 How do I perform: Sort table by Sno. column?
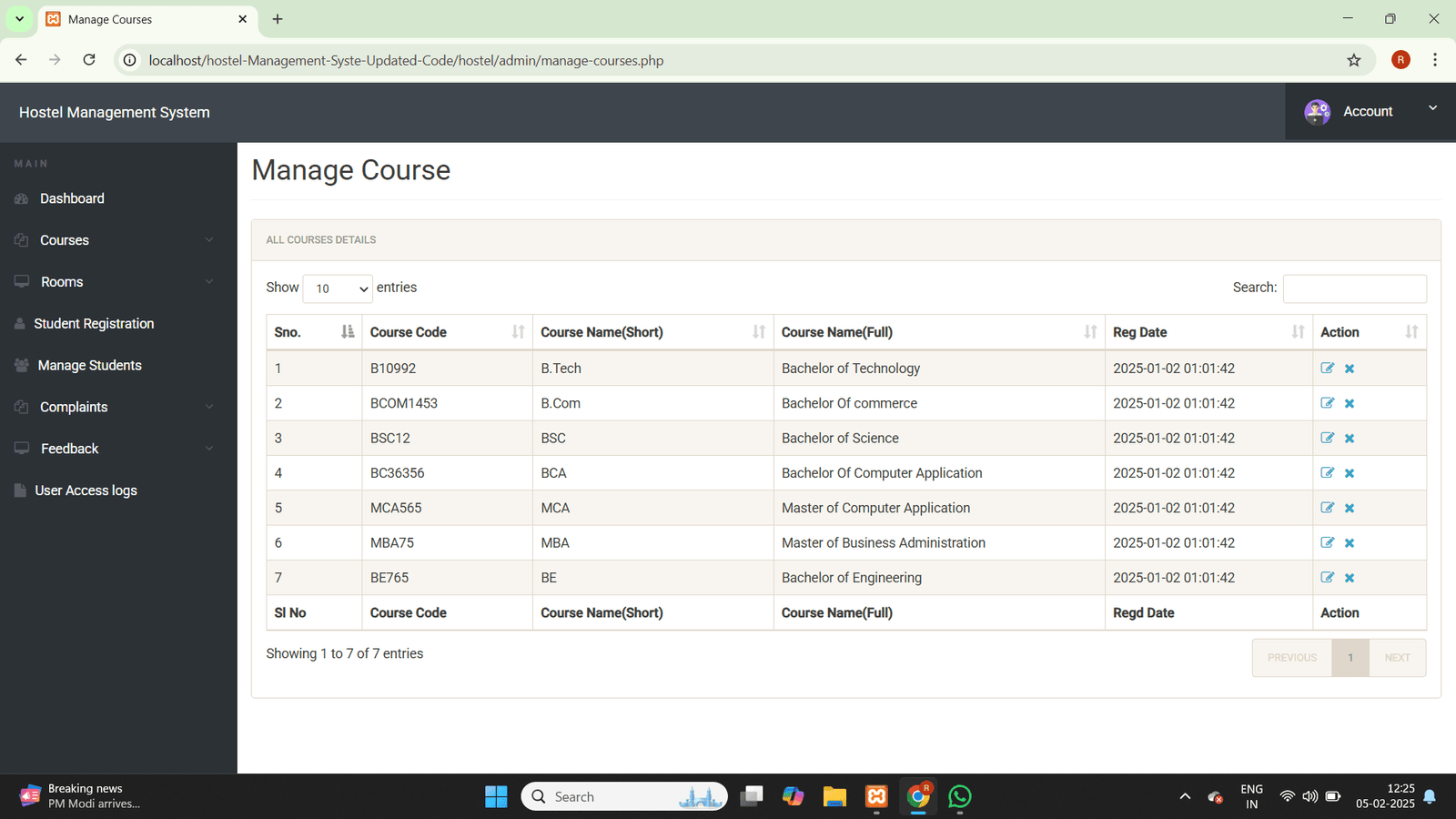click(314, 332)
